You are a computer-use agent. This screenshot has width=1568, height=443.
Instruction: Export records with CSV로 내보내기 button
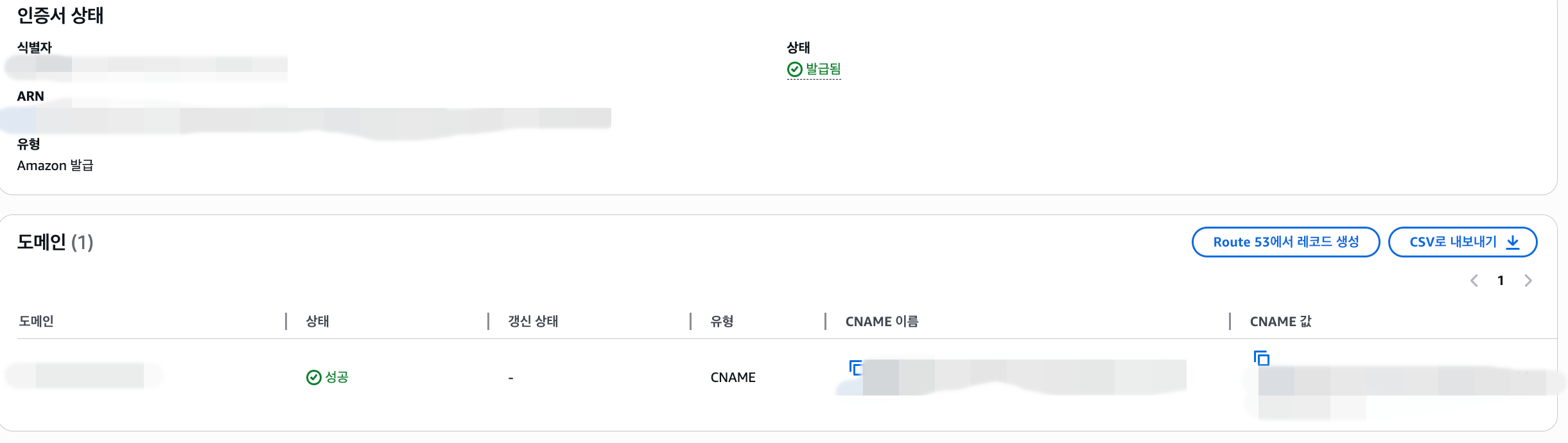[x=1454, y=242]
